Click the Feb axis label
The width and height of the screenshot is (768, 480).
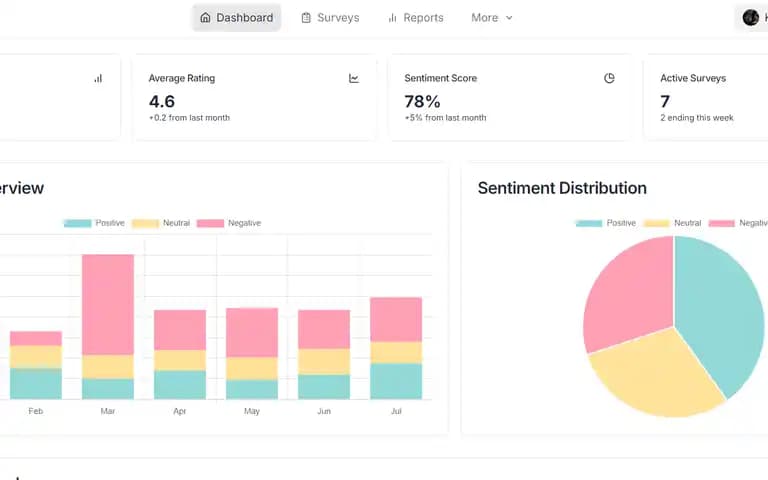pyautogui.click(x=36, y=411)
